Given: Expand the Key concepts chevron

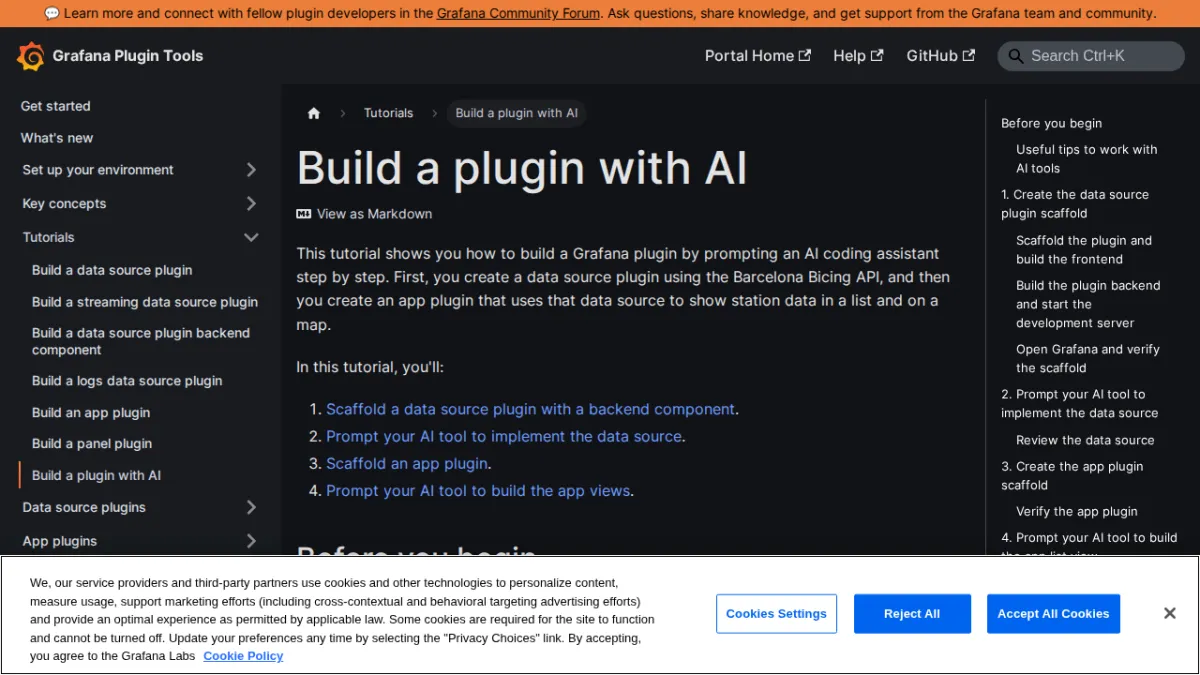Looking at the screenshot, I should (251, 204).
